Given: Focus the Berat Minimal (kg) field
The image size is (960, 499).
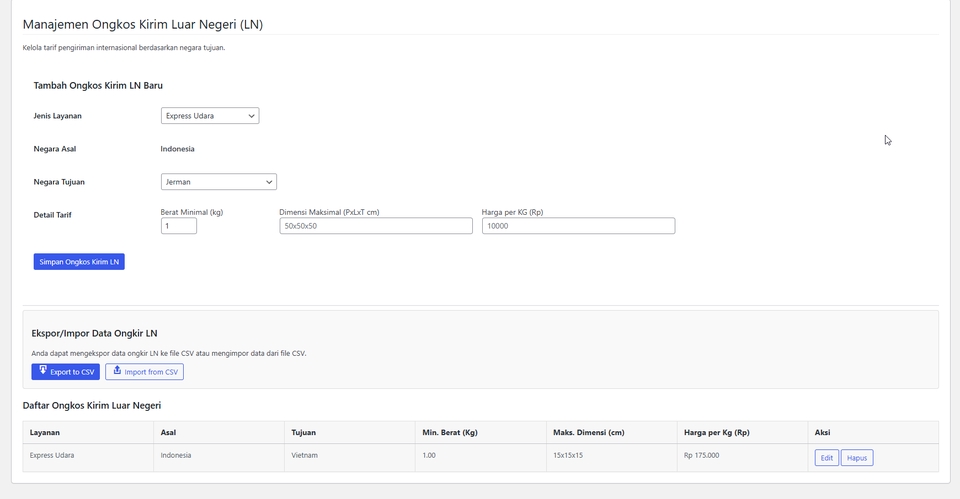Looking at the screenshot, I should pyautogui.click(x=179, y=226).
